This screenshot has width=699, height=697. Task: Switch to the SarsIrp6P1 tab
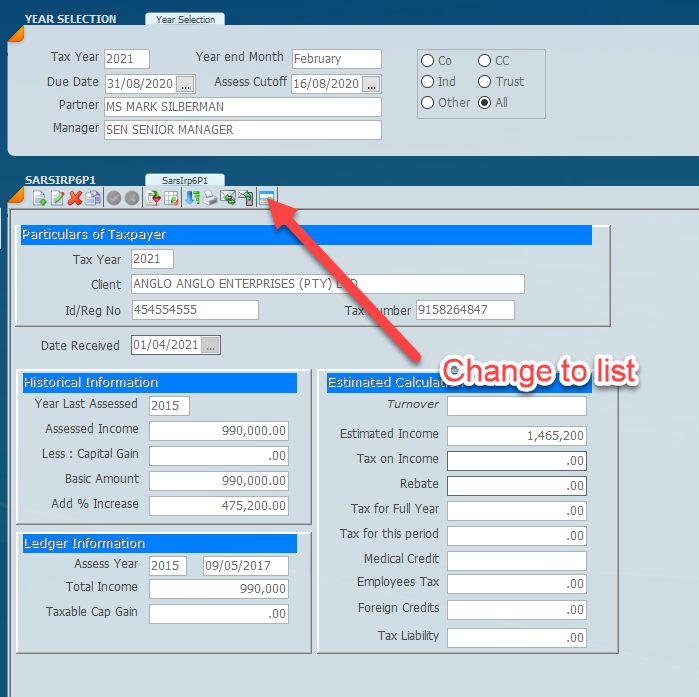[x=185, y=180]
